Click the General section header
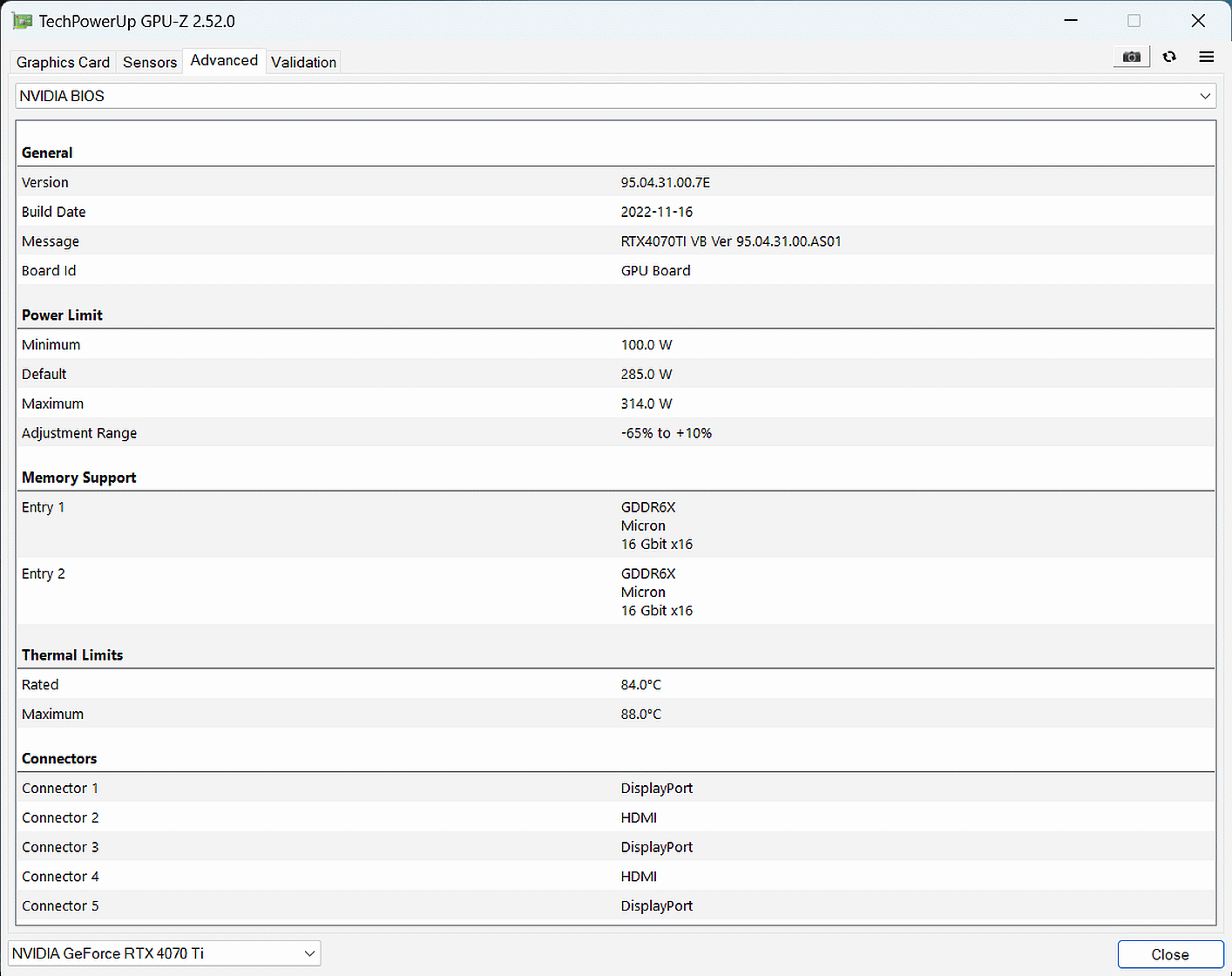This screenshot has height=976, width=1232. pos(47,152)
